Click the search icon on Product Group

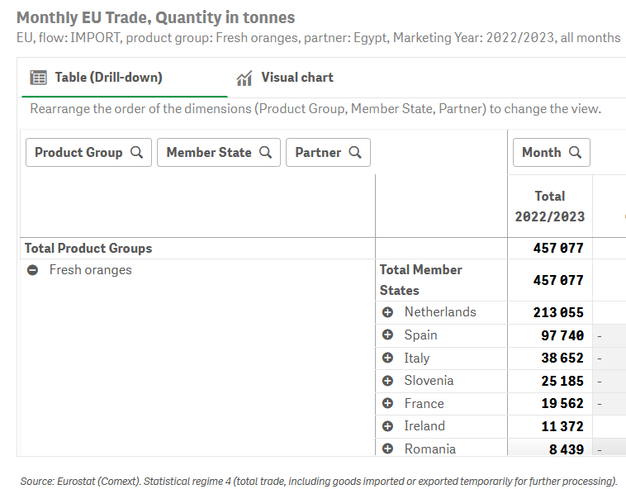pos(137,153)
